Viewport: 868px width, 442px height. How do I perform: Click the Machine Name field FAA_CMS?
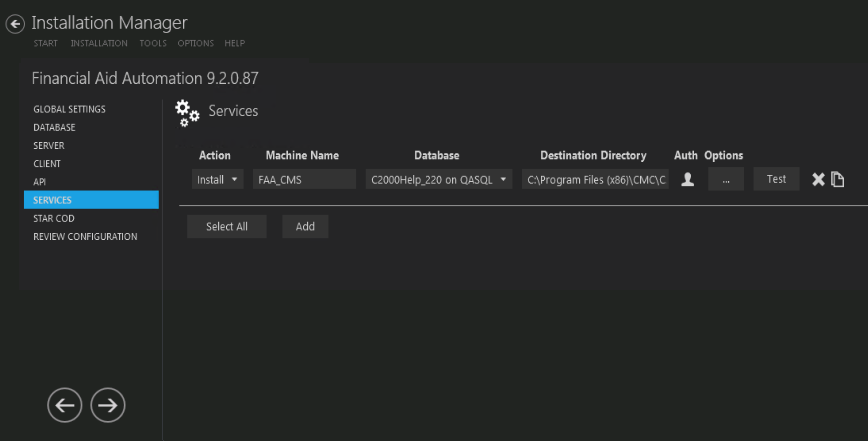304,179
